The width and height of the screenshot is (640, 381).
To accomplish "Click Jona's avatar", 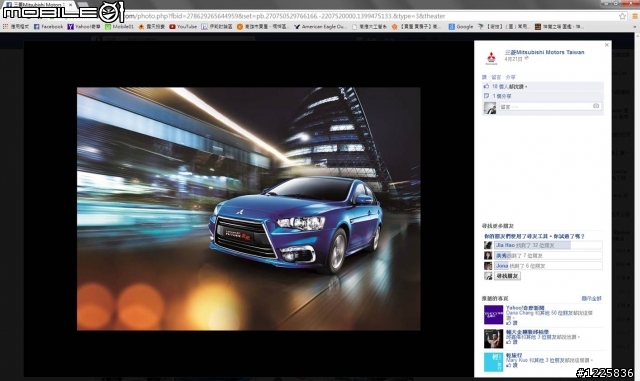I will tap(488, 266).
